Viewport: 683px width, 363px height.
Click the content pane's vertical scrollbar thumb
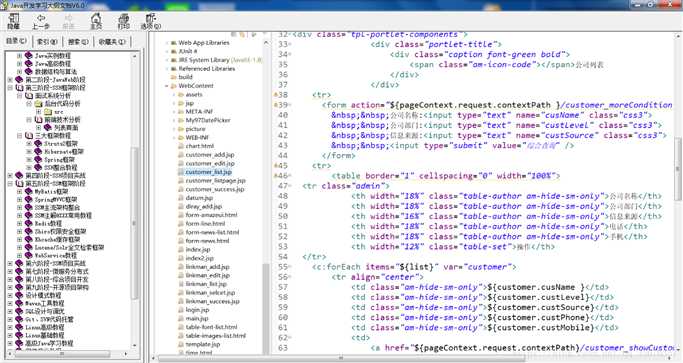[678, 168]
